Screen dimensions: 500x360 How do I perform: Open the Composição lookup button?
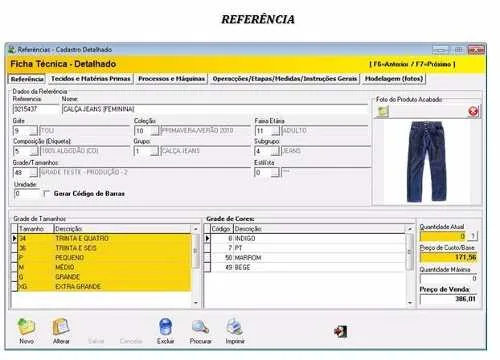[x=34, y=151]
